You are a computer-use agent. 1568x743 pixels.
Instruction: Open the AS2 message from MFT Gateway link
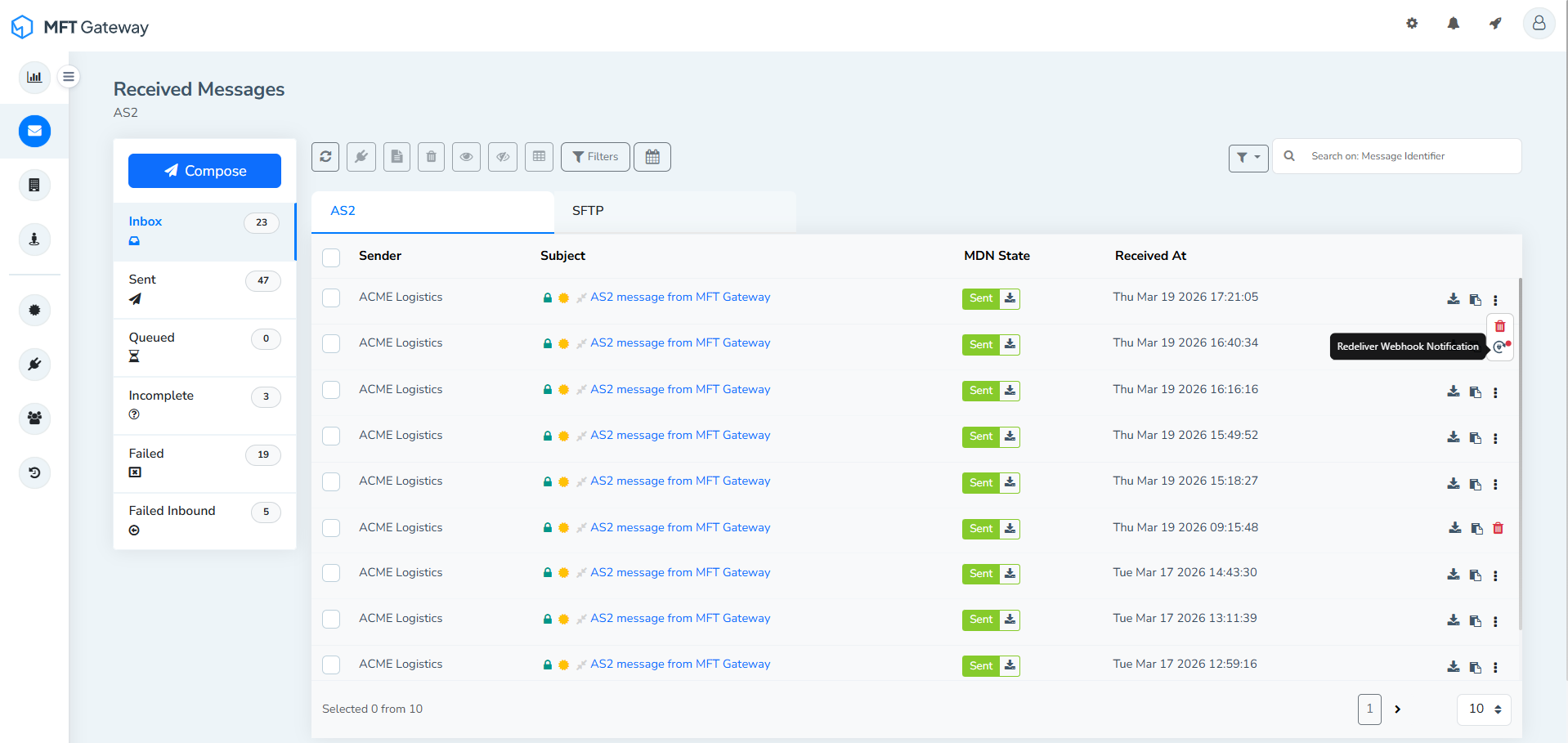(679, 297)
